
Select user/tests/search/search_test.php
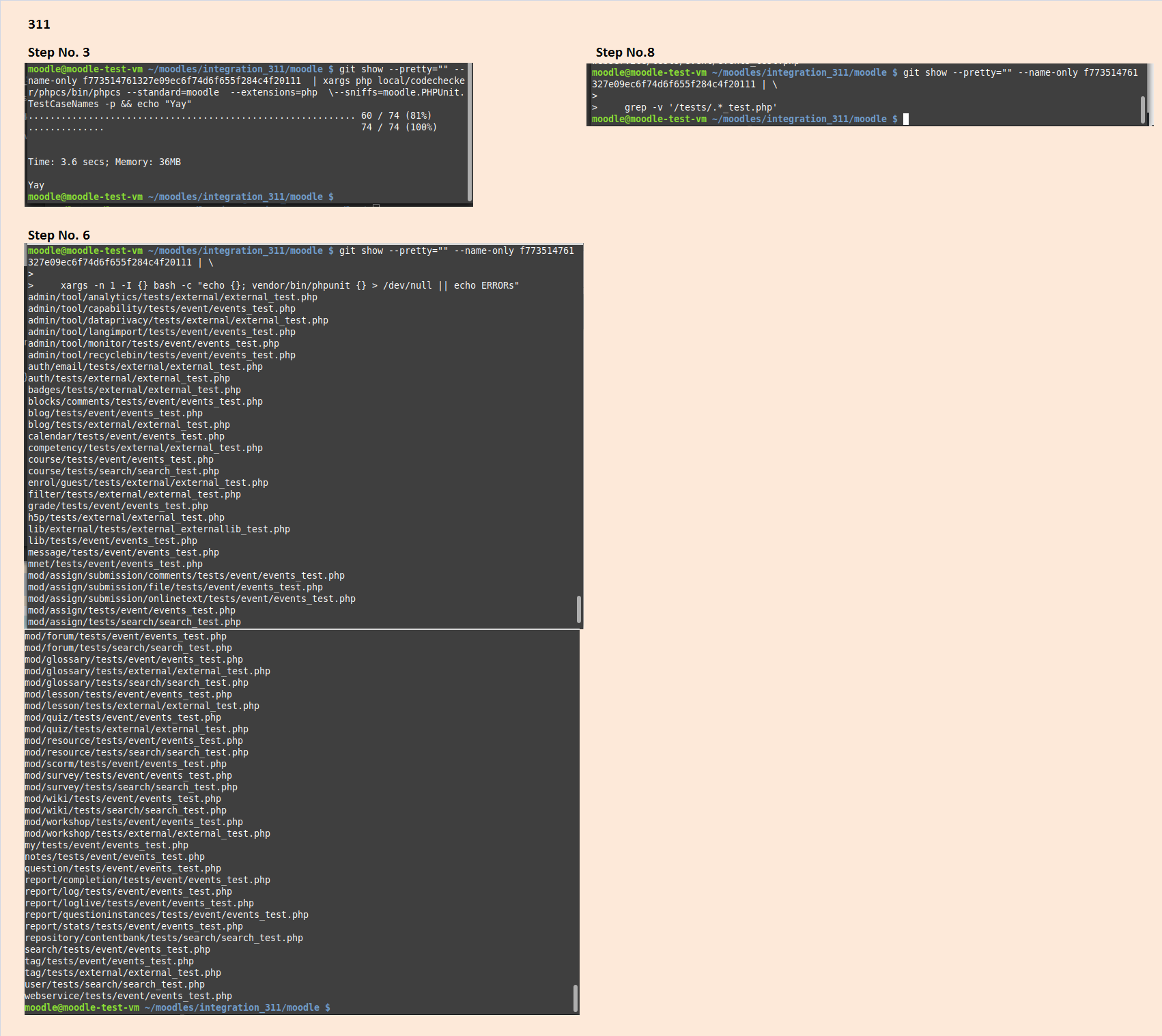pos(115,985)
